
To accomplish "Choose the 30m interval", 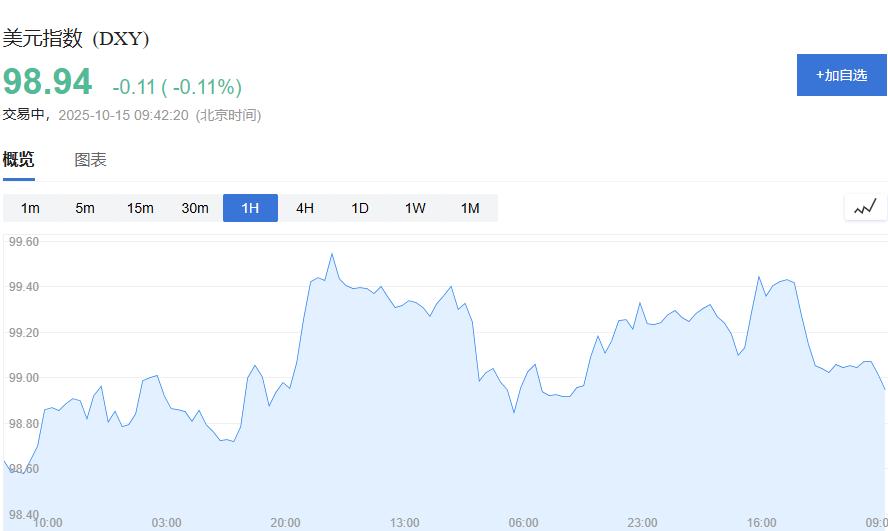I will click(195, 208).
